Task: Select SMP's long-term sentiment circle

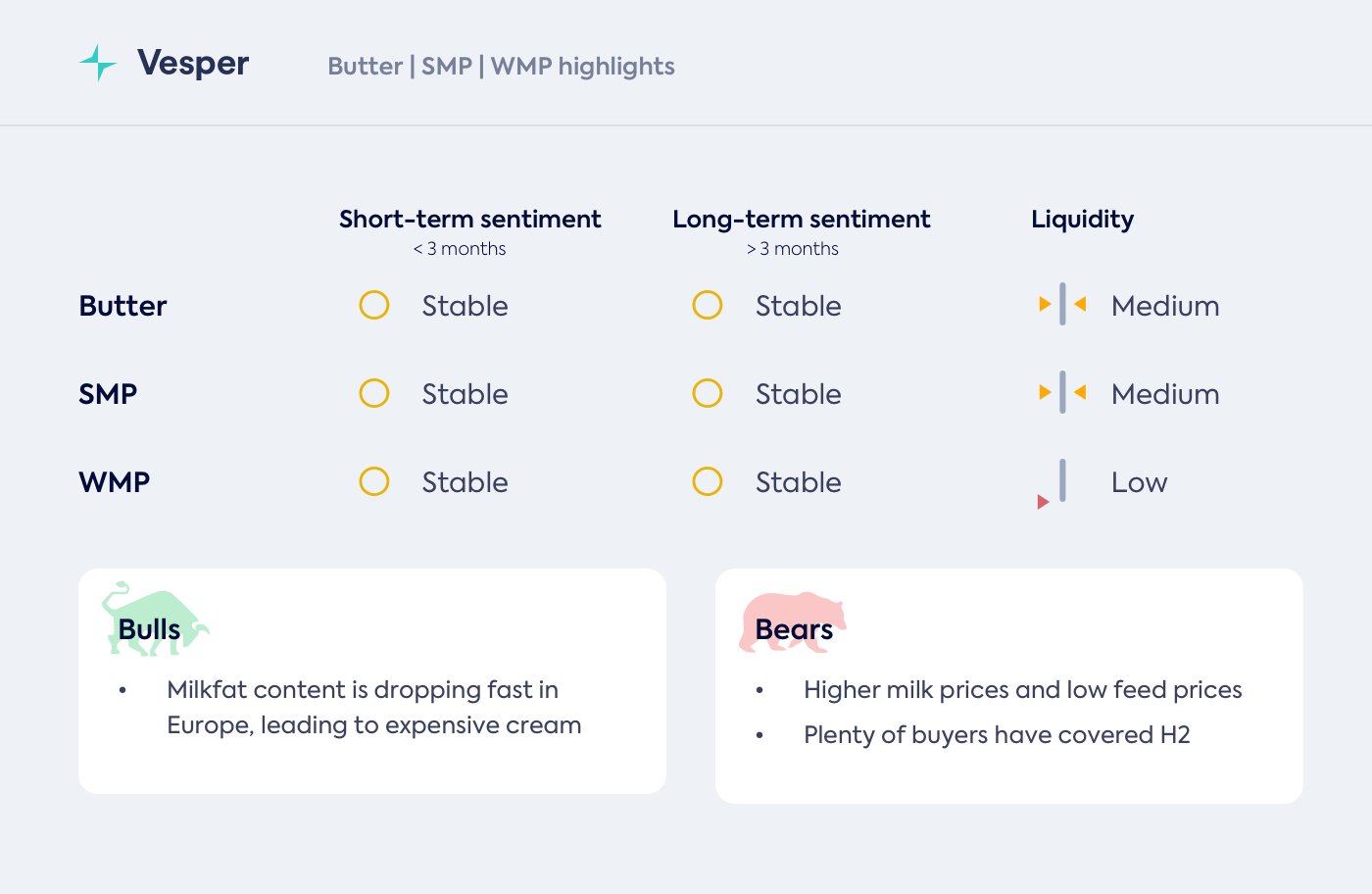Action: click(x=708, y=393)
